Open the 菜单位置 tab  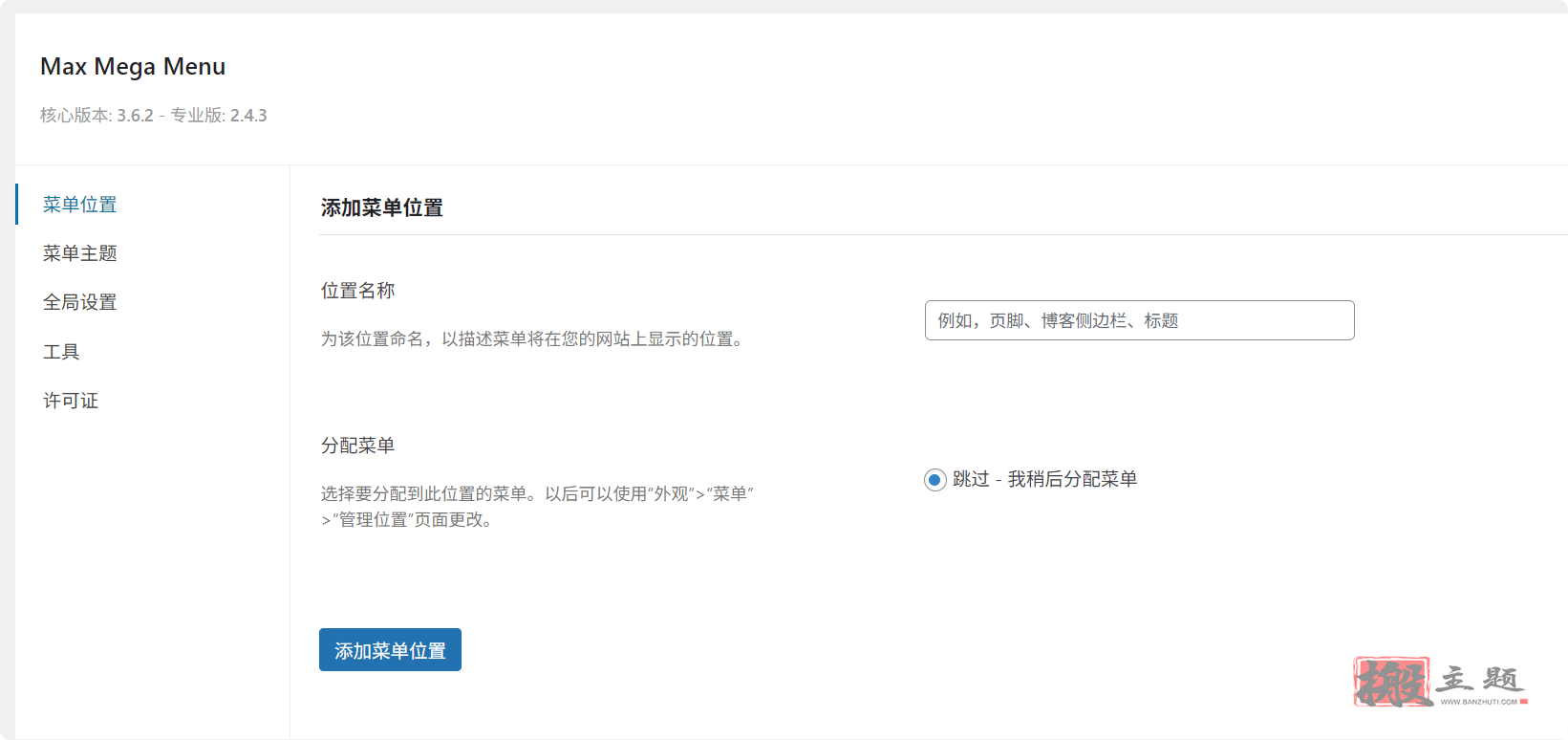pyautogui.click(x=80, y=205)
